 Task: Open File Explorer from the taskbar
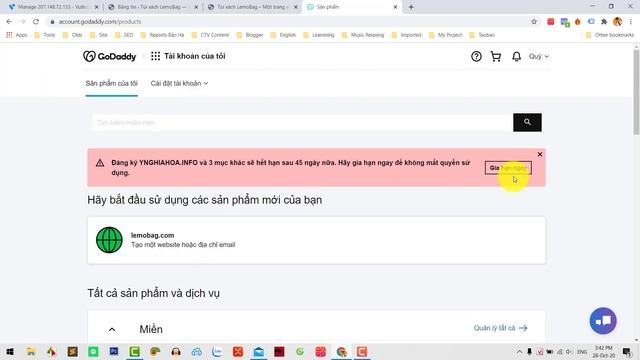[x=31, y=351]
